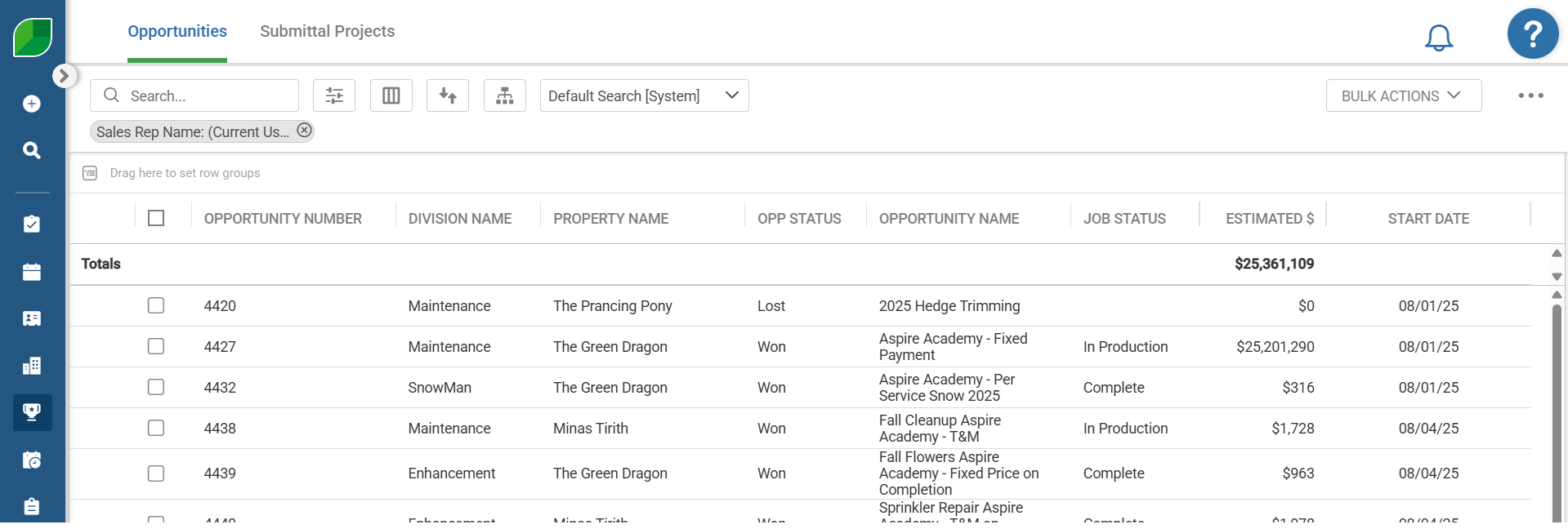Remove the Sales Rep Name filter chip
The image size is (1568, 529).
[x=304, y=131]
